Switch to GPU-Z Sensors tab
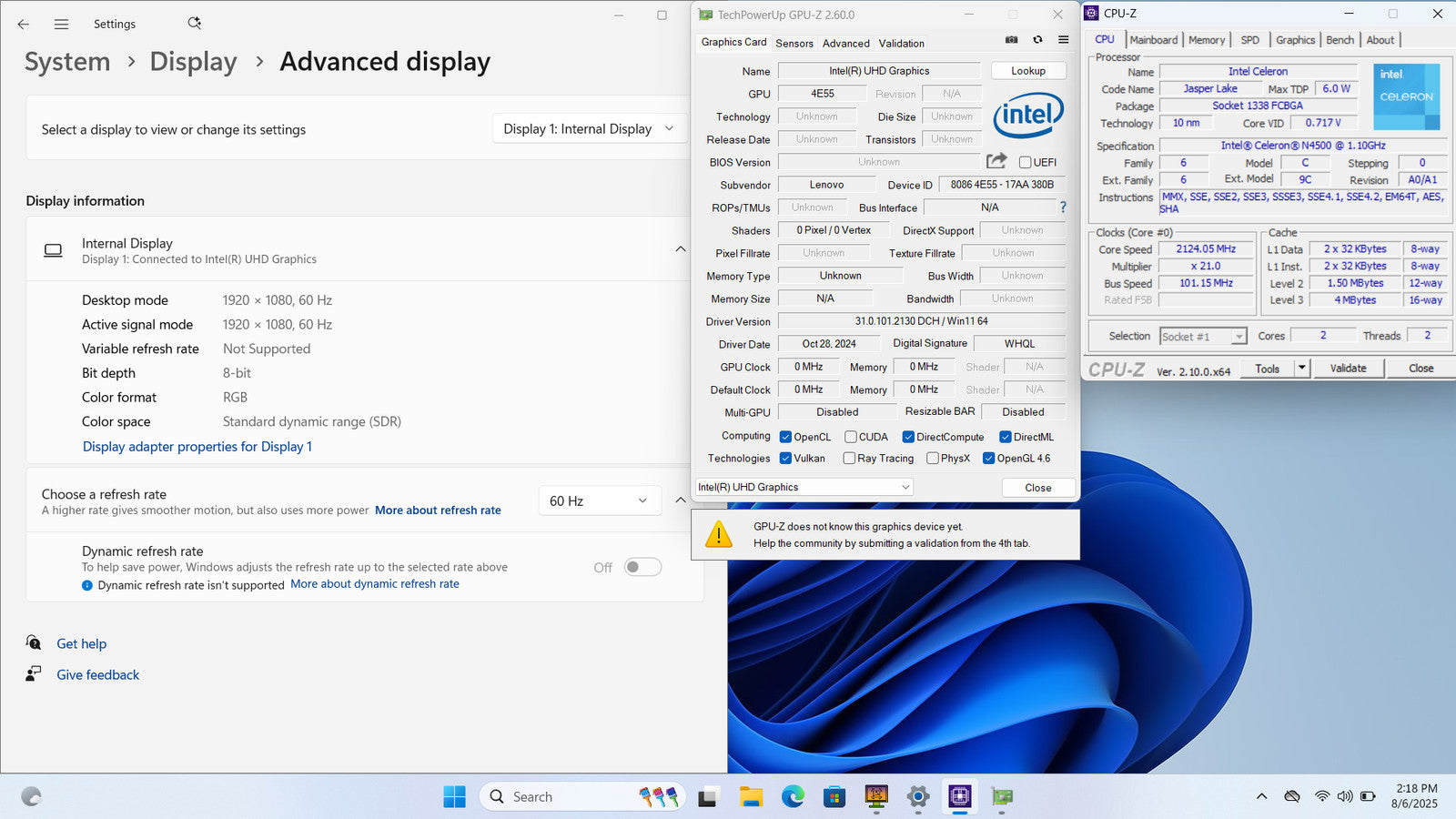The height and width of the screenshot is (819, 1456). (x=794, y=44)
